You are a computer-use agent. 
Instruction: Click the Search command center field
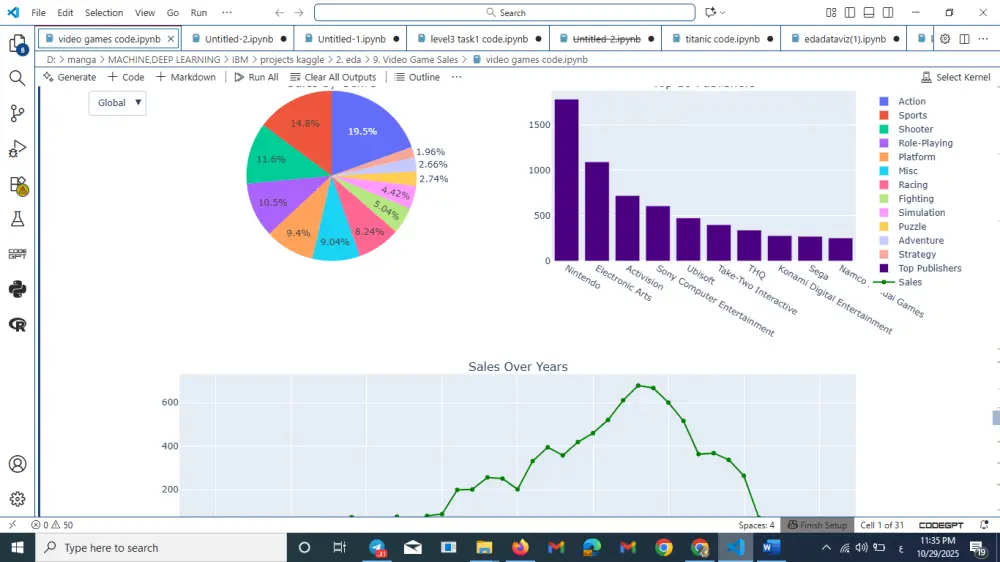[504, 13]
